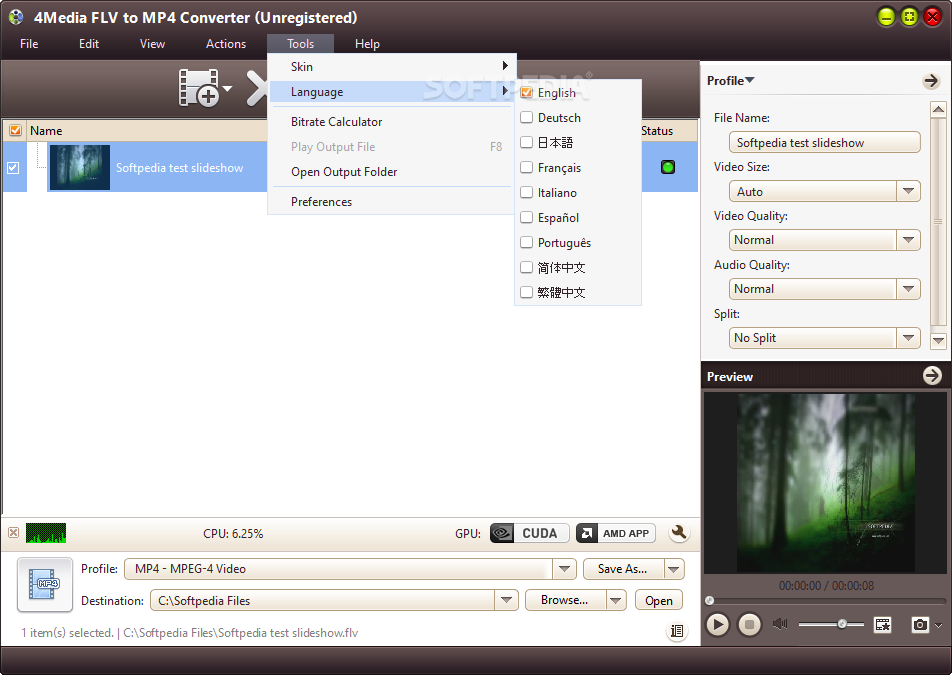
Task: Click the green CPU usage graph
Action: tap(46, 533)
